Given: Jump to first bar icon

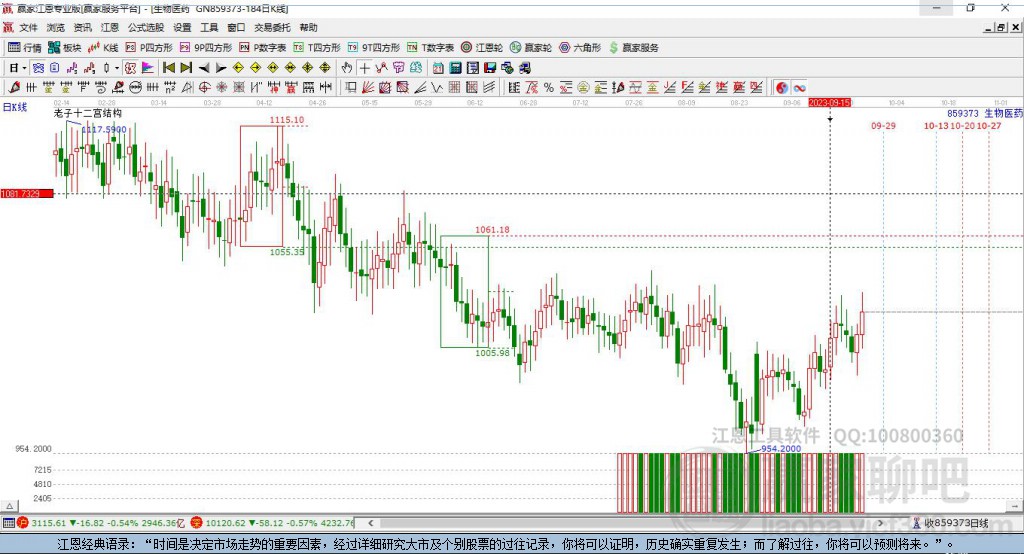Looking at the screenshot, I should (x=168, y=68).
